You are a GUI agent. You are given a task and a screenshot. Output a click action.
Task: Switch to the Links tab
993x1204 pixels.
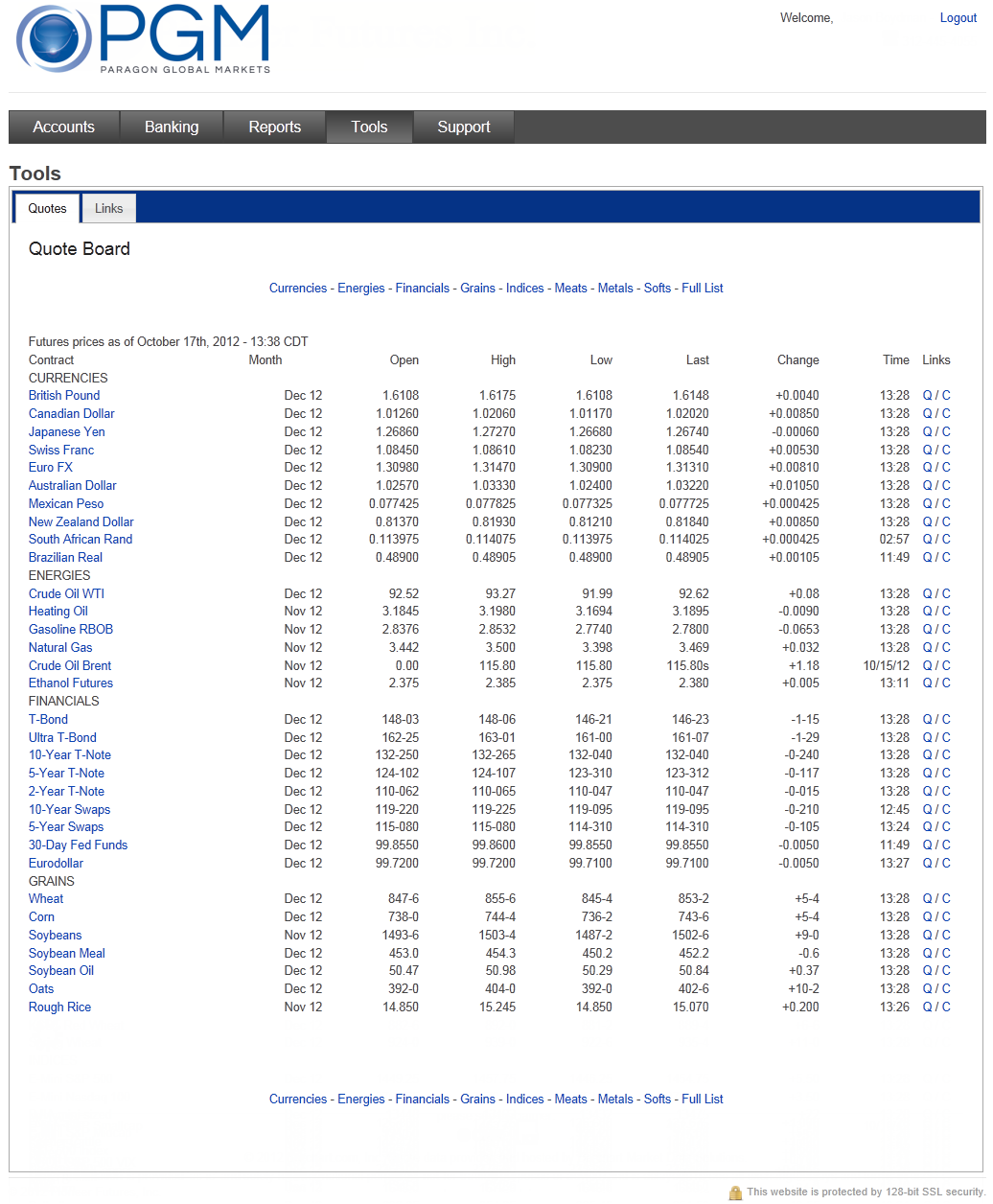point(109,208)
